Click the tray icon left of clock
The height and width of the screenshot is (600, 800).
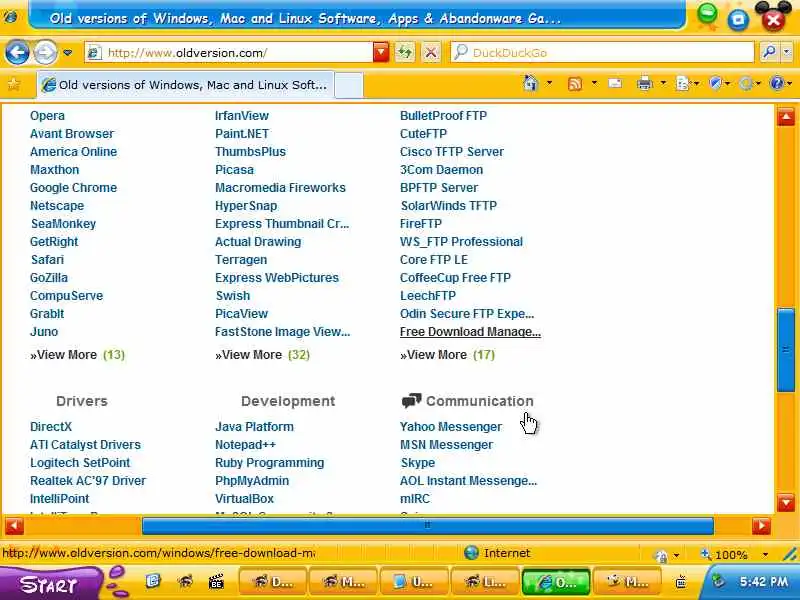(718, 581)
